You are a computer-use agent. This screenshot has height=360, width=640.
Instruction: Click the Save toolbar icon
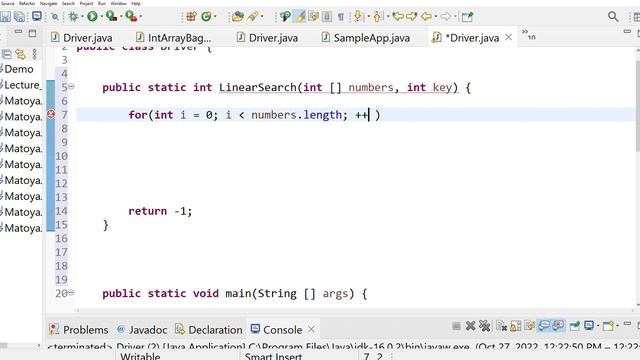click(5, 16)
